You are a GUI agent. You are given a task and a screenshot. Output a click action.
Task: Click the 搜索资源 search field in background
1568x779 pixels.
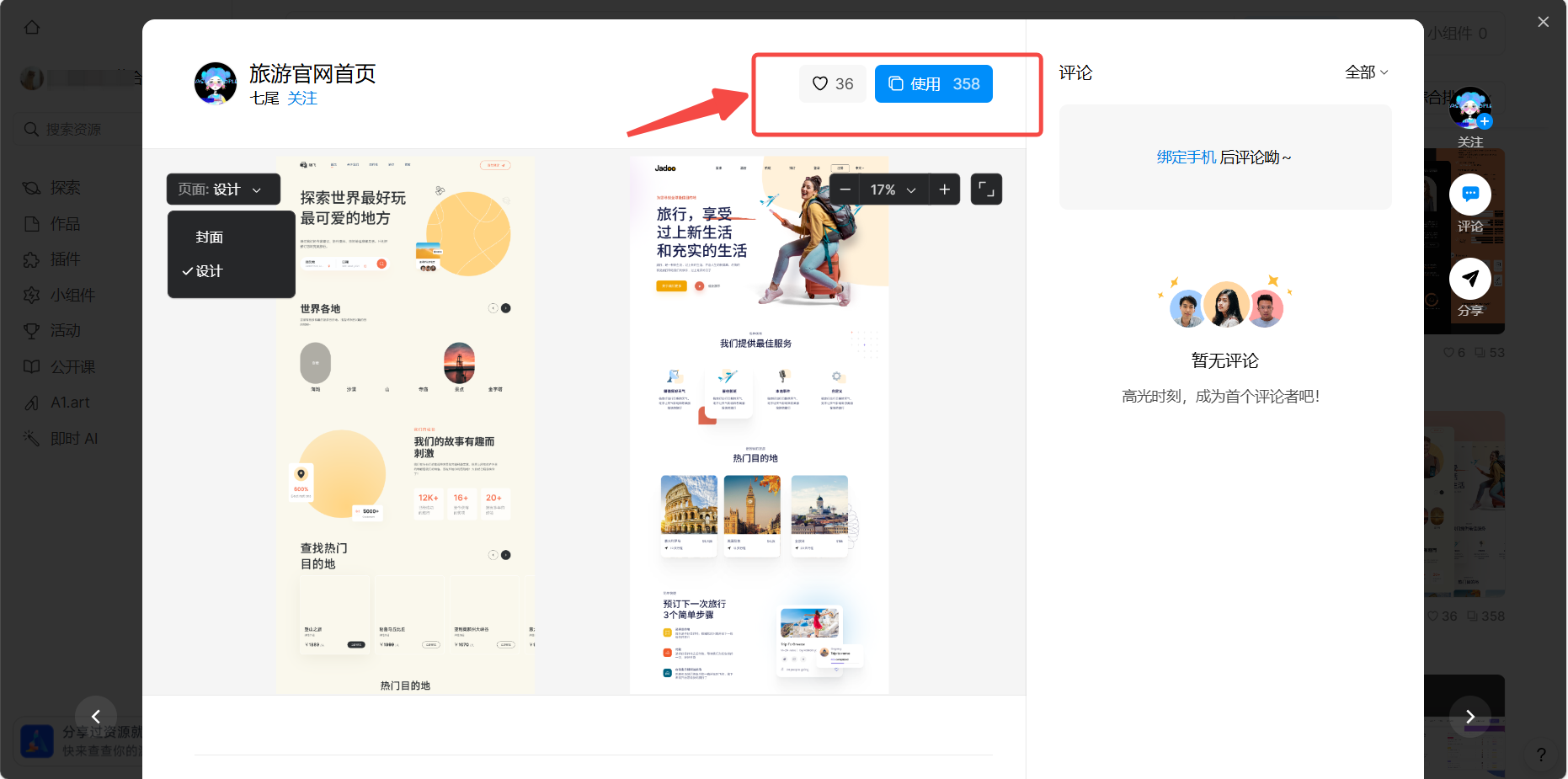(x=77, y=129)
